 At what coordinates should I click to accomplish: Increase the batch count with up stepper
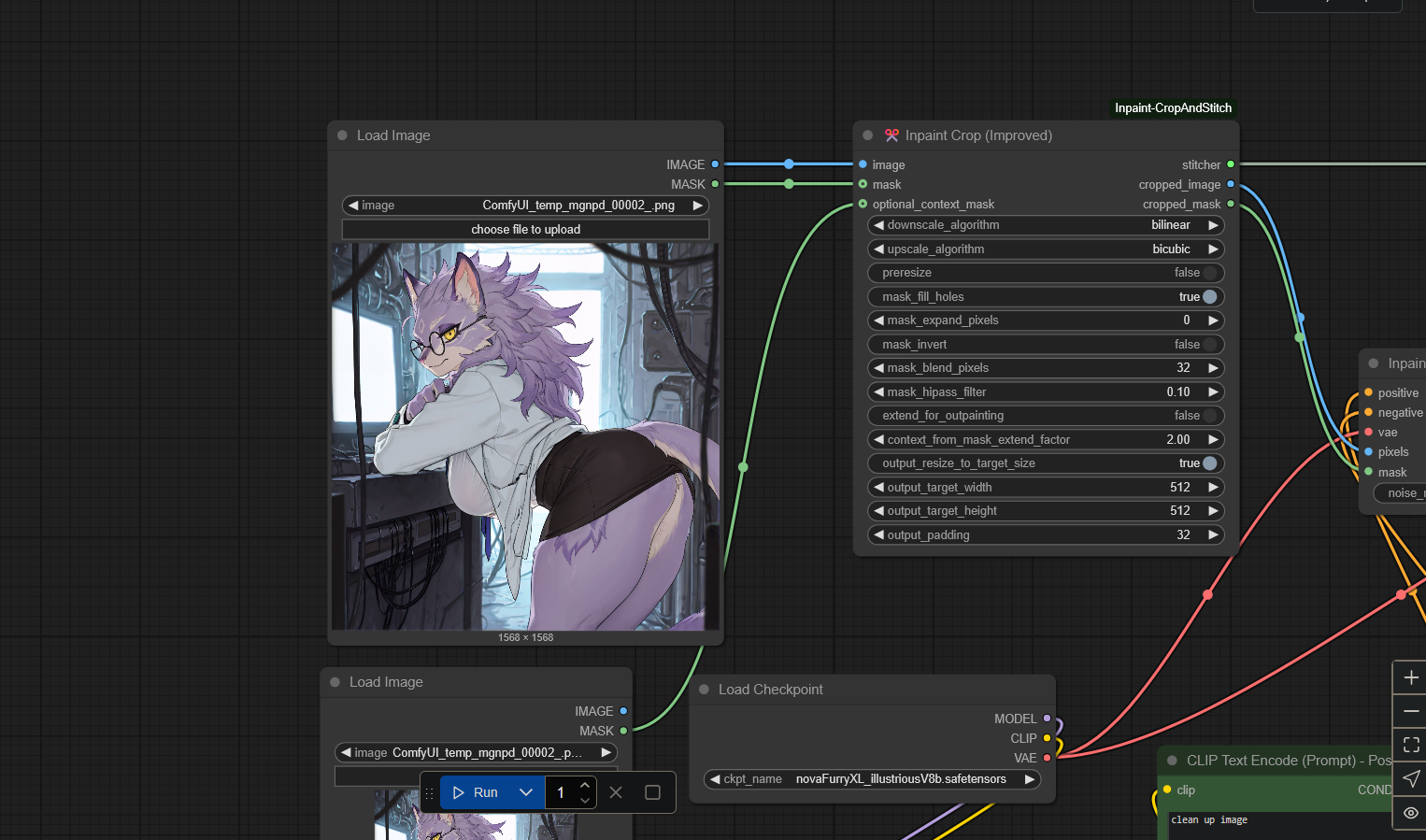[x=585, y=785]
